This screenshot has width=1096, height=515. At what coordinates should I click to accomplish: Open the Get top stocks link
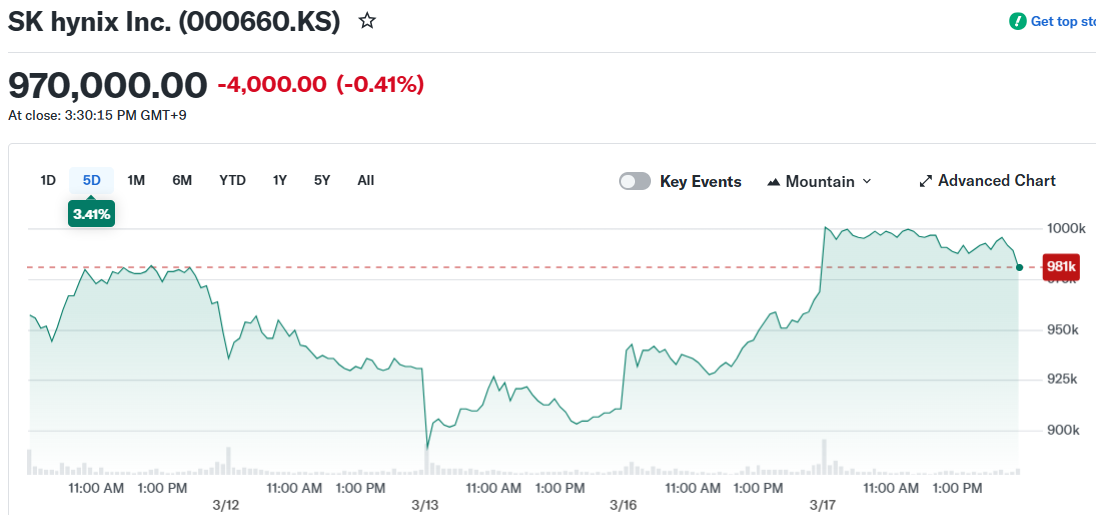(1063, 21)
